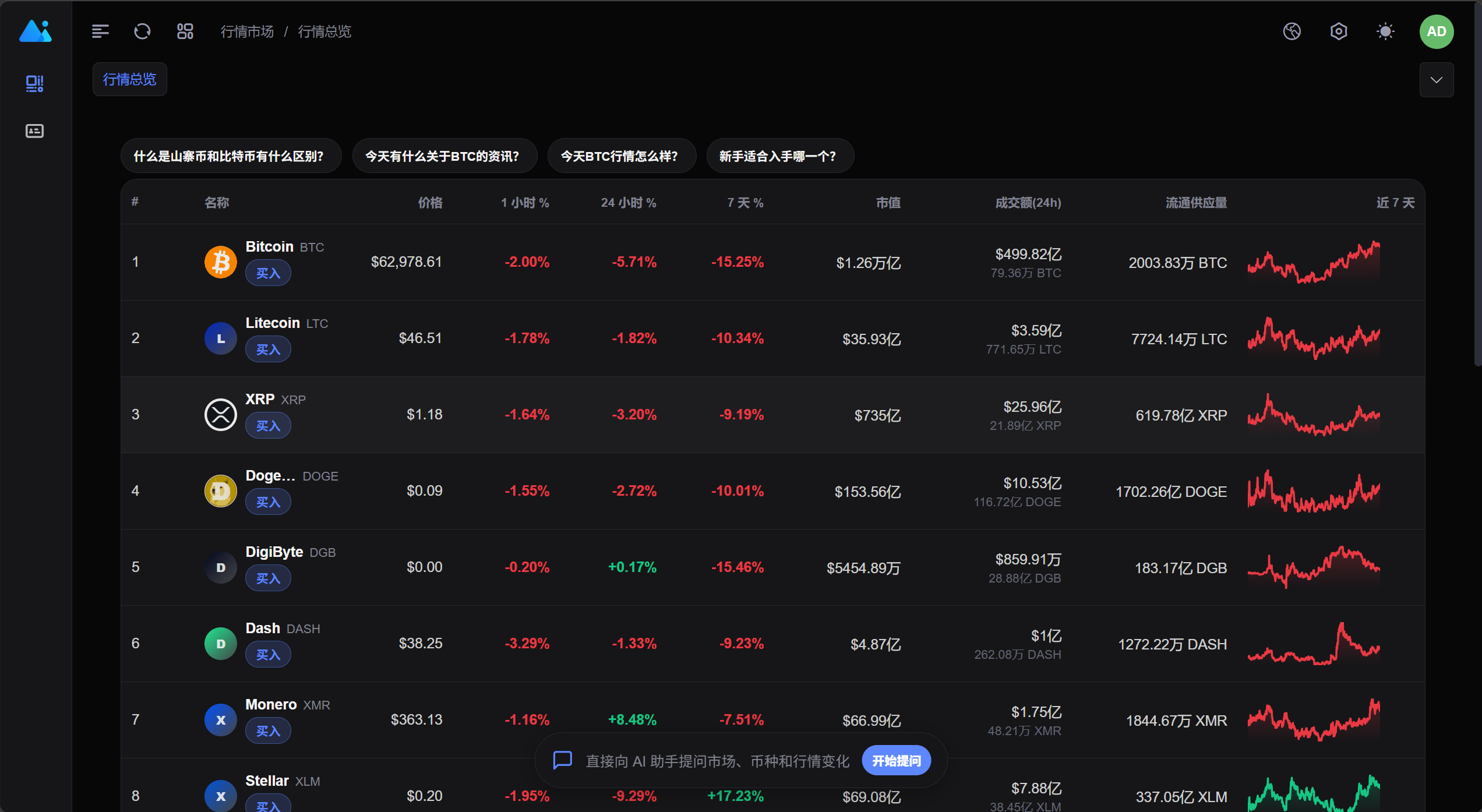1482x812 pixels.
Task: Collapse the sidebar menu with hamburger icon
Action: tap(100, 31)
